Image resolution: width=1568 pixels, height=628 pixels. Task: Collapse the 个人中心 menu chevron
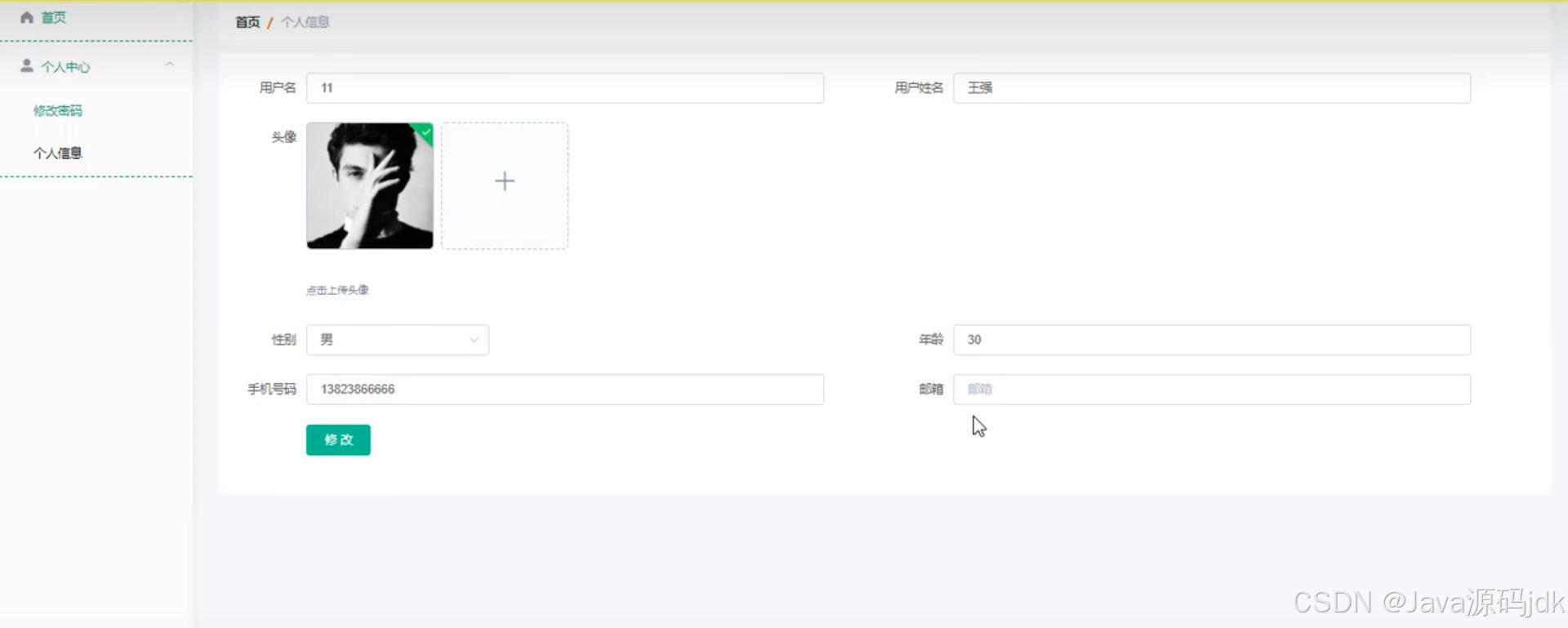(x=170, y=65)
